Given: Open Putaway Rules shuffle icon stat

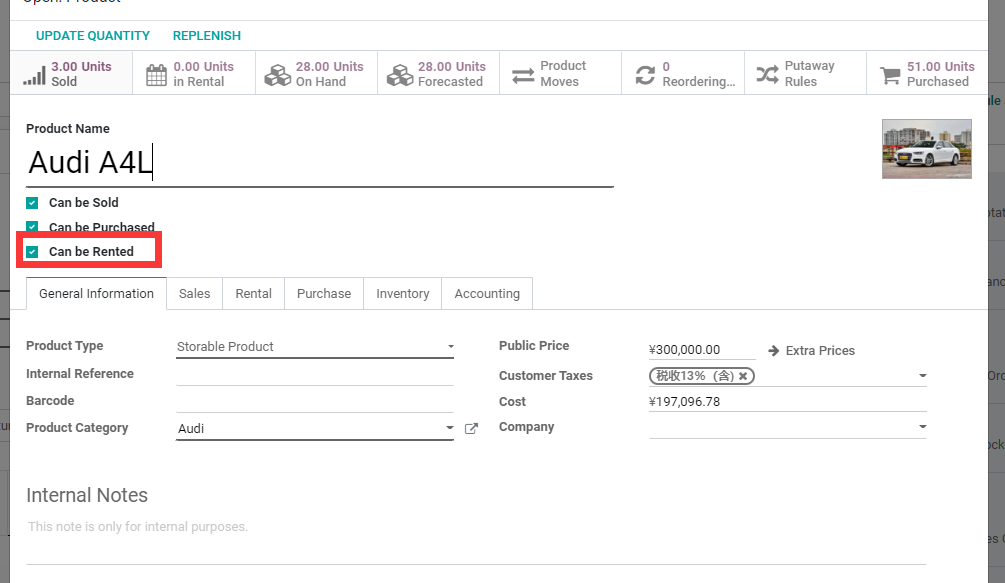Looking at the screenshot, I should click(x=806, y=74).
